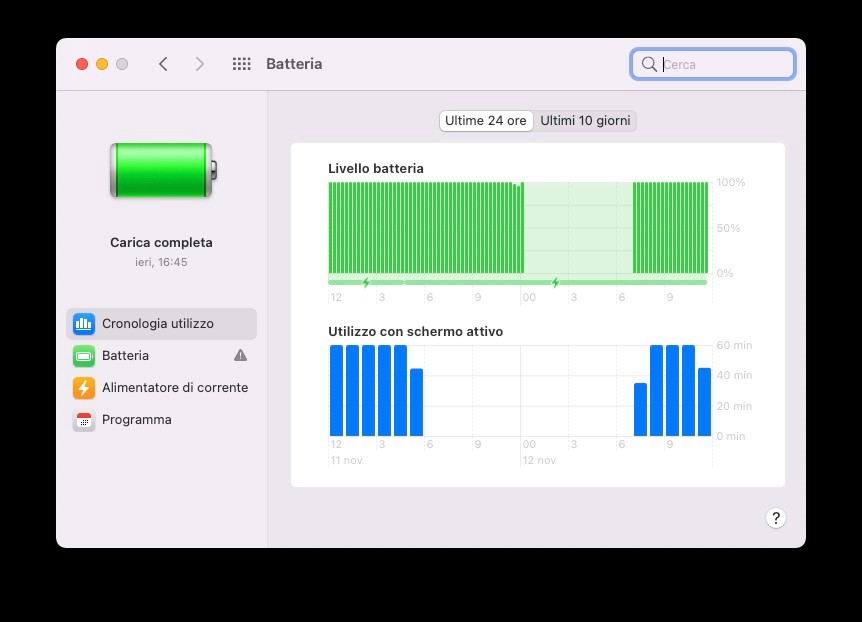
Task: Click the large green battery image
Action: 162,170
